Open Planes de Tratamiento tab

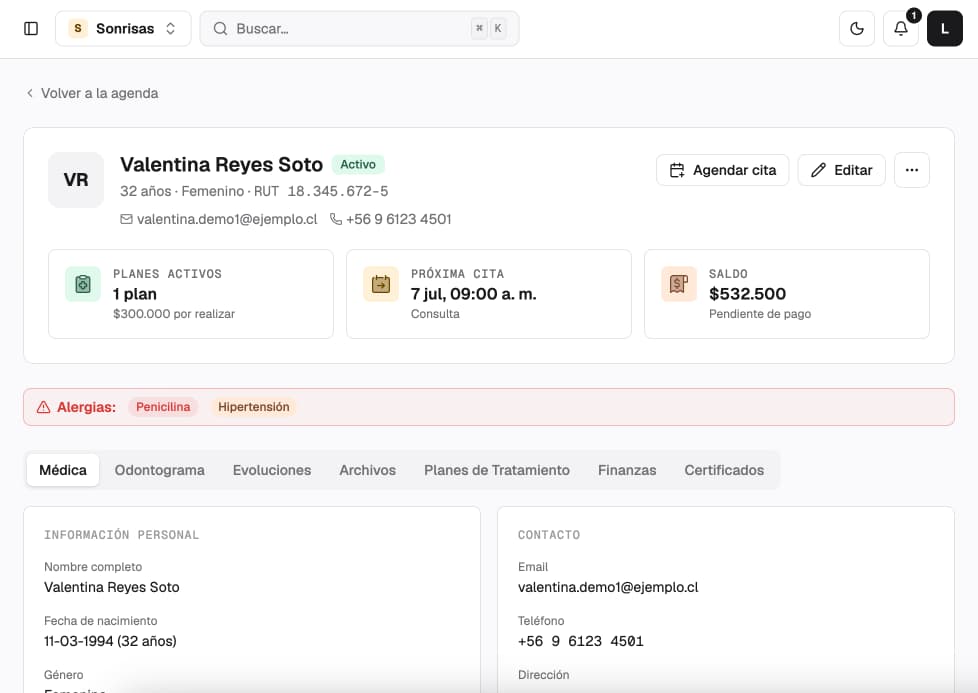497,470
